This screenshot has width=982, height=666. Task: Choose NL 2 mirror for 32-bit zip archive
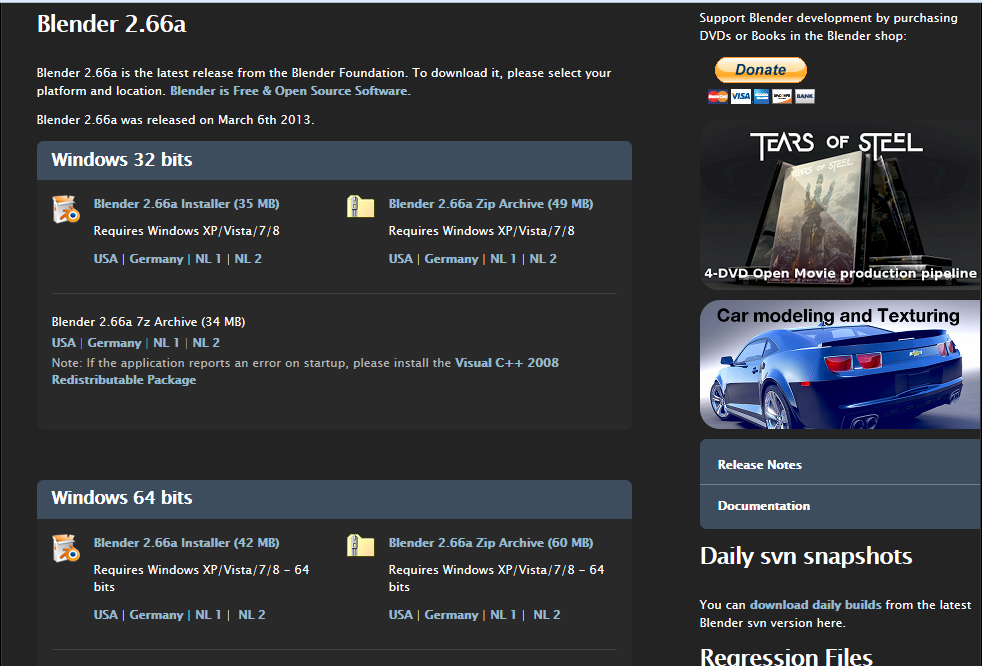543,259
